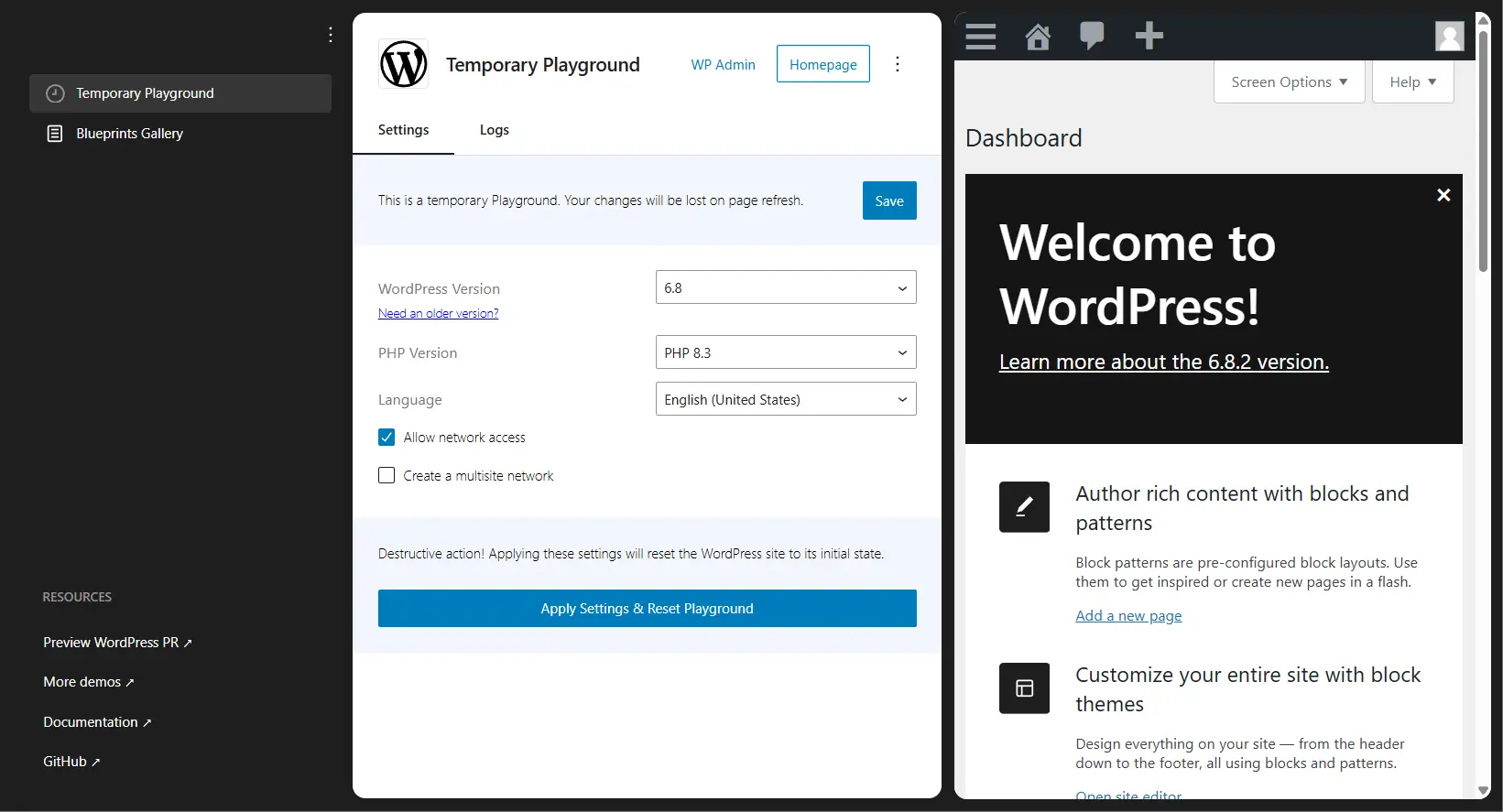Switch to the Settings tab
The height and width of the screenshot is (812, 1503).
point(403,130)
